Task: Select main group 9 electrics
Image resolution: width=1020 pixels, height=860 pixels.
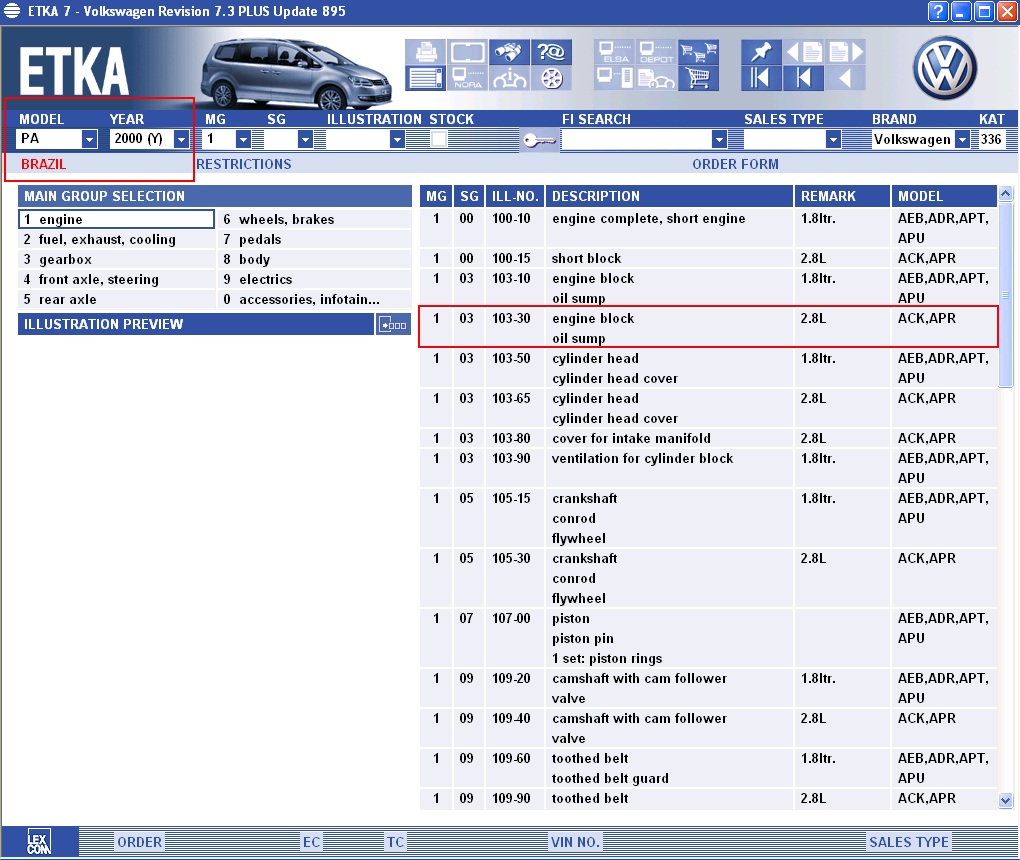Action: pyautogui.click(x=265, y=279)
